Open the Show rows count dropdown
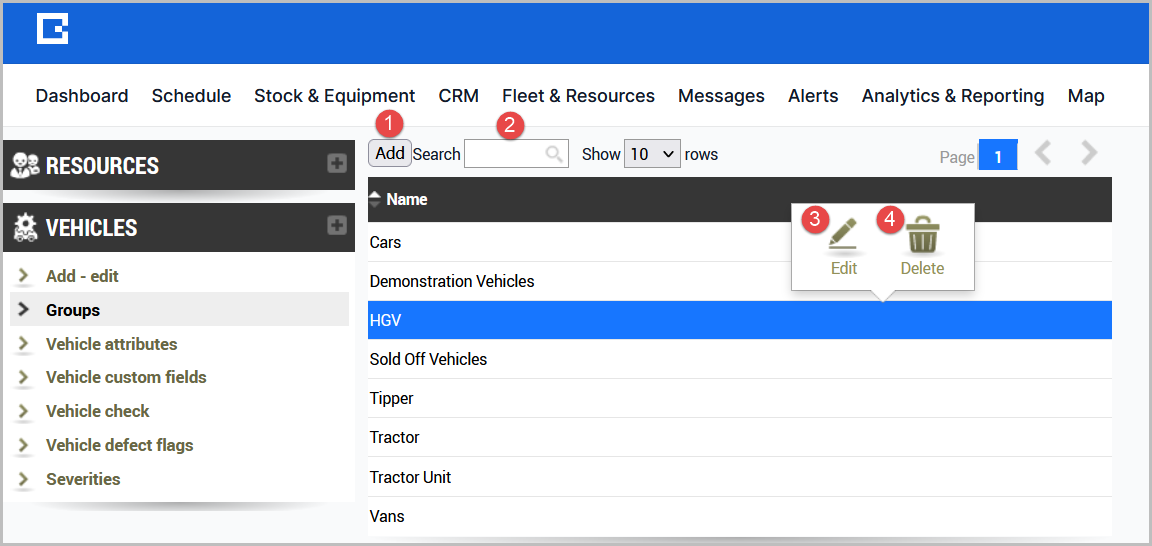 coord(652,154)
